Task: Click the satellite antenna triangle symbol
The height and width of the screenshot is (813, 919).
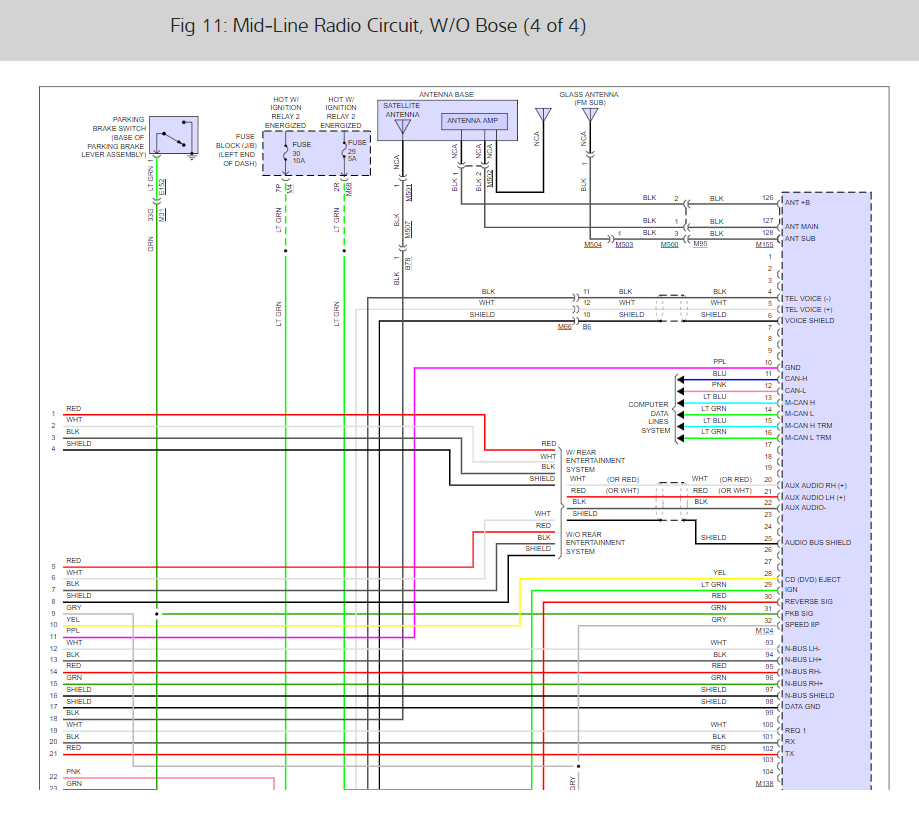Action: pyautogui.click(x=403, y=127)
